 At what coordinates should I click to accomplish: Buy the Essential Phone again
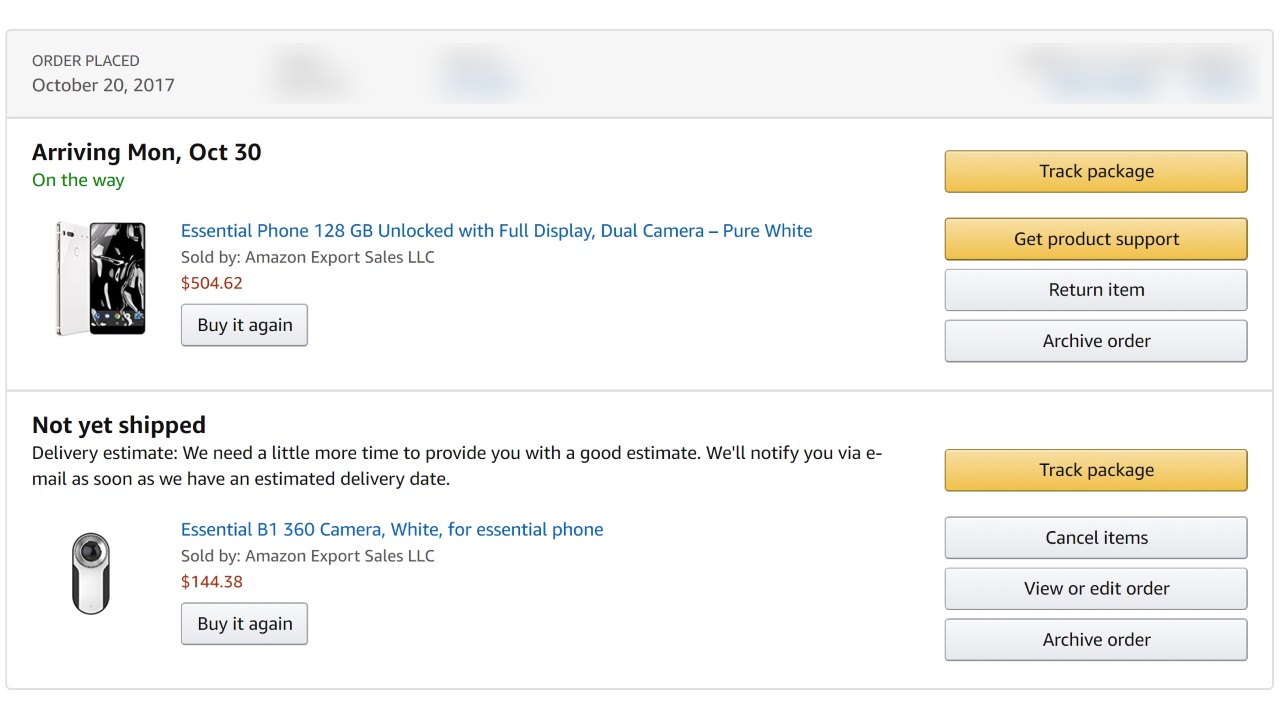pos(244,325)
